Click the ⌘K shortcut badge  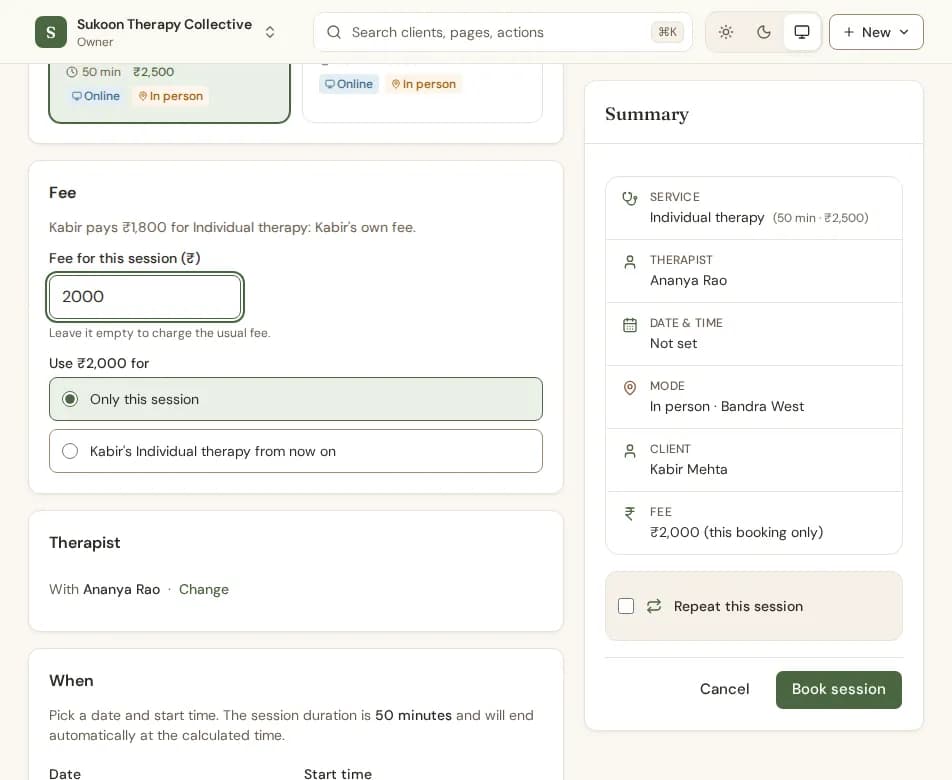(667, 32)
